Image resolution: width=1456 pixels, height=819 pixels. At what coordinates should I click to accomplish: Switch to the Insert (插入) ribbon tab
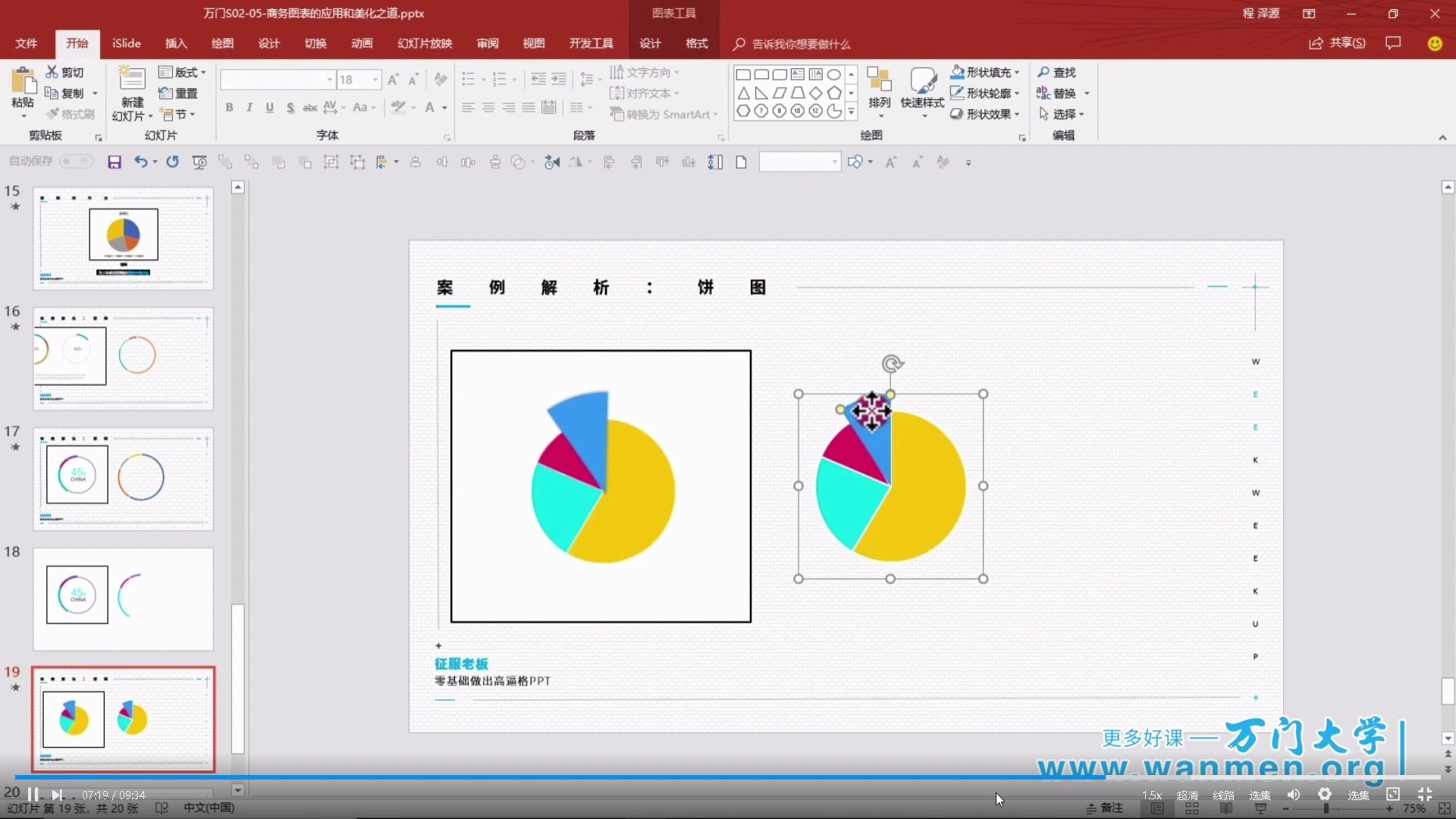176,43
